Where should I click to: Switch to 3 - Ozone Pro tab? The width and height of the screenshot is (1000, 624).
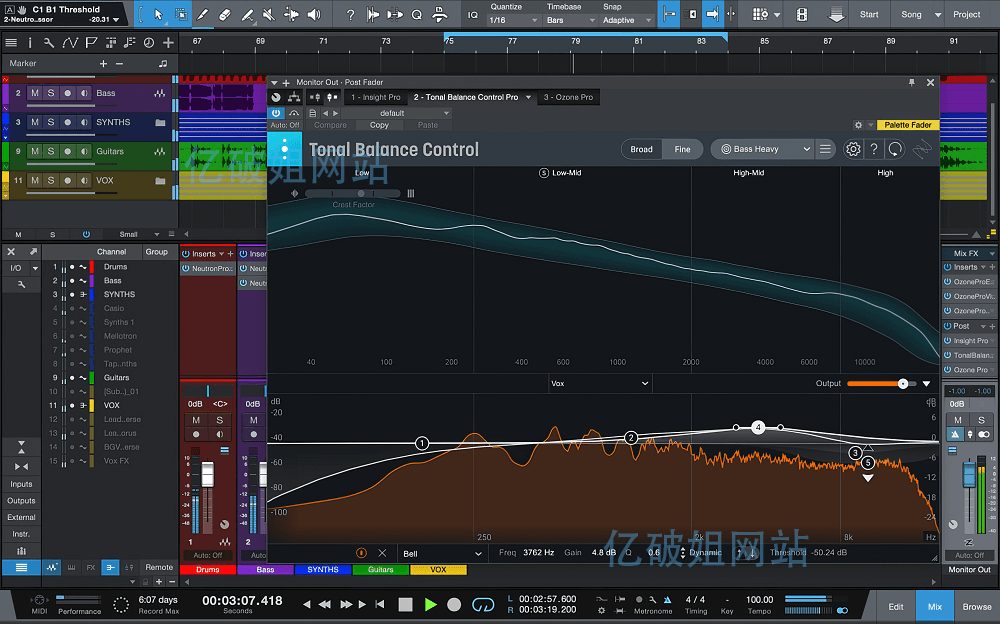[568, 97]
